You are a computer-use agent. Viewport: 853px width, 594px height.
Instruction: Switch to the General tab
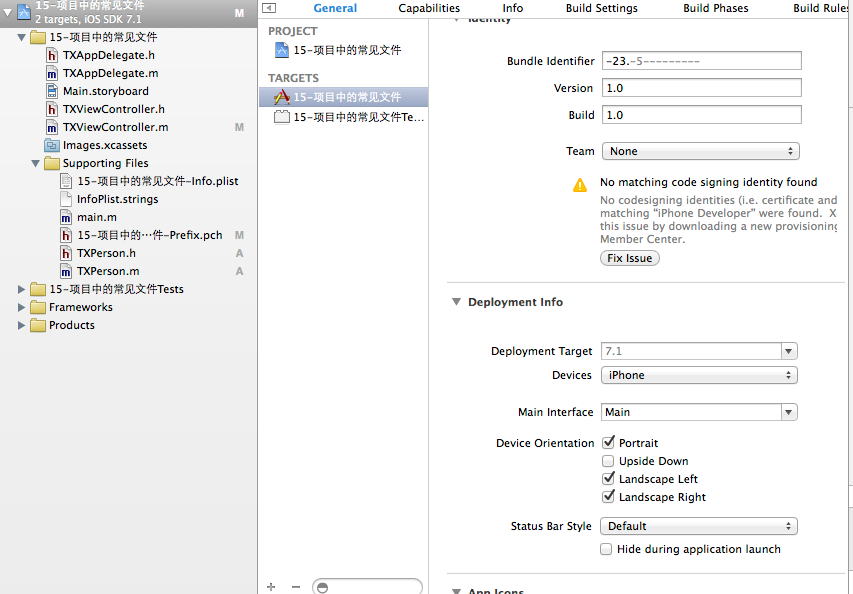click(335, 8)
